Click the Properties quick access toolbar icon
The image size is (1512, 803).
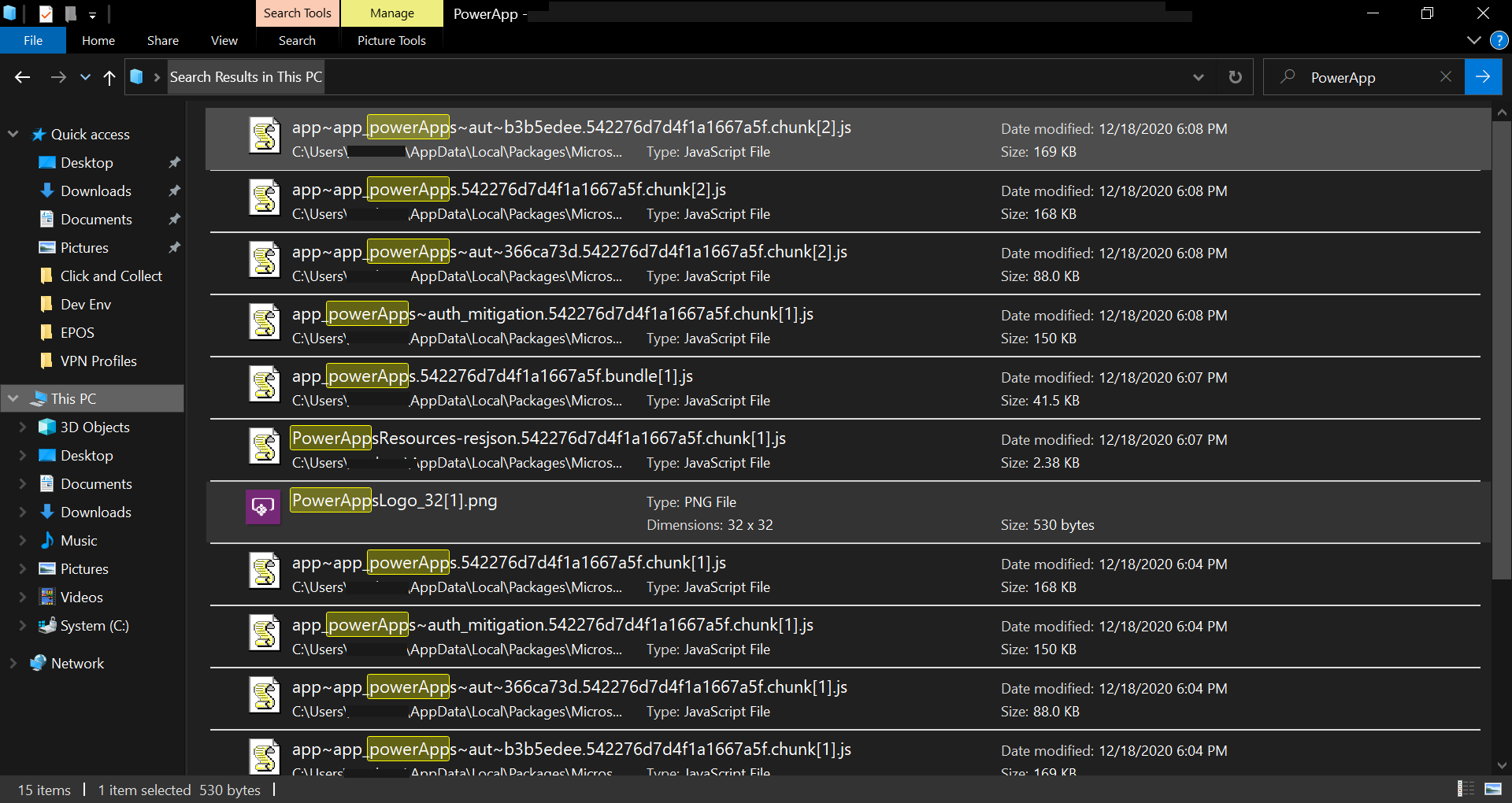pos(46,13)
